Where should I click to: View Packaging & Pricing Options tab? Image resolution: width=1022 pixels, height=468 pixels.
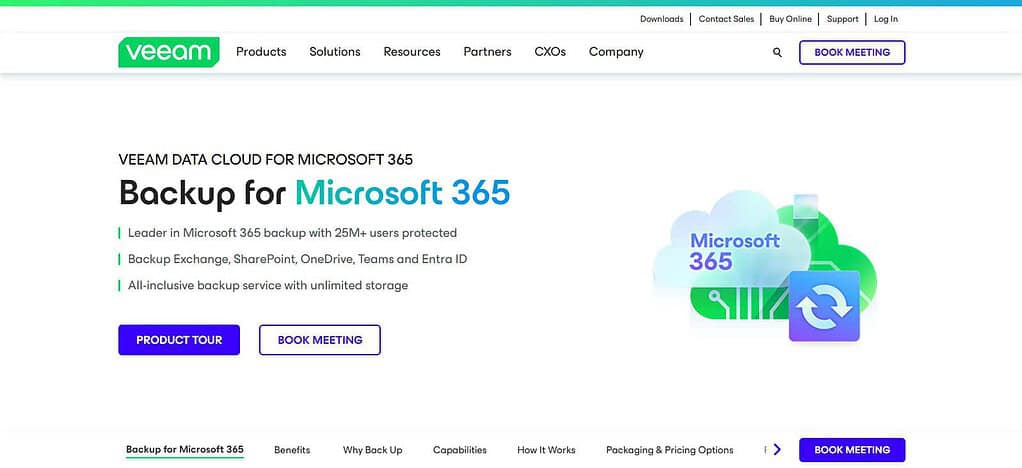pyautogui.click(x=669, y=450)
